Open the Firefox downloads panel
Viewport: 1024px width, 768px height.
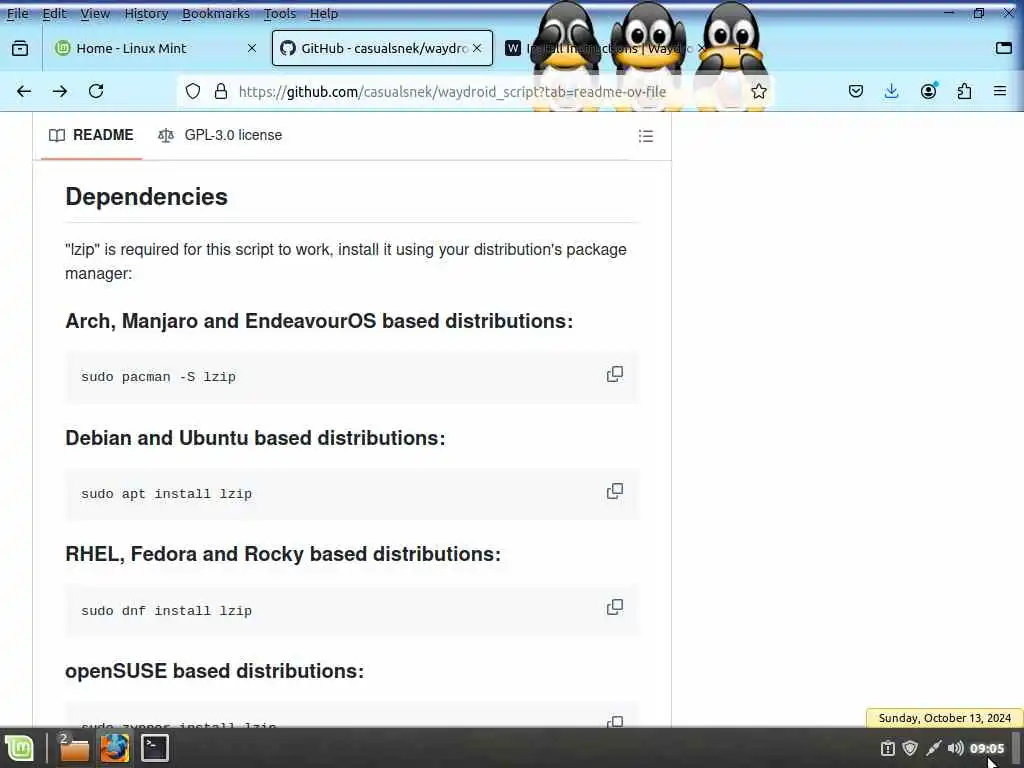[891, 91]
